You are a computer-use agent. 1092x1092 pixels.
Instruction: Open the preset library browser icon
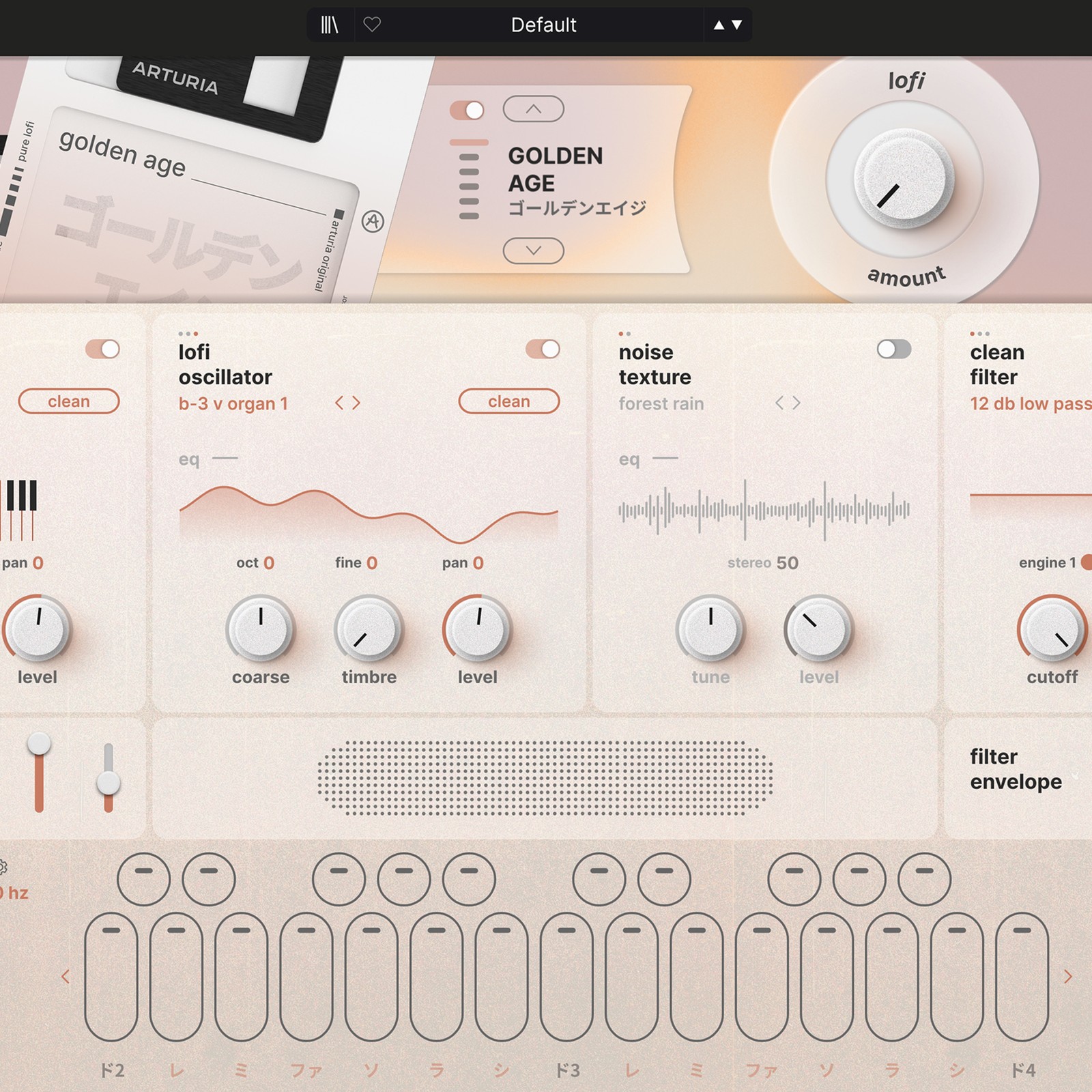(x=330, y=25)
